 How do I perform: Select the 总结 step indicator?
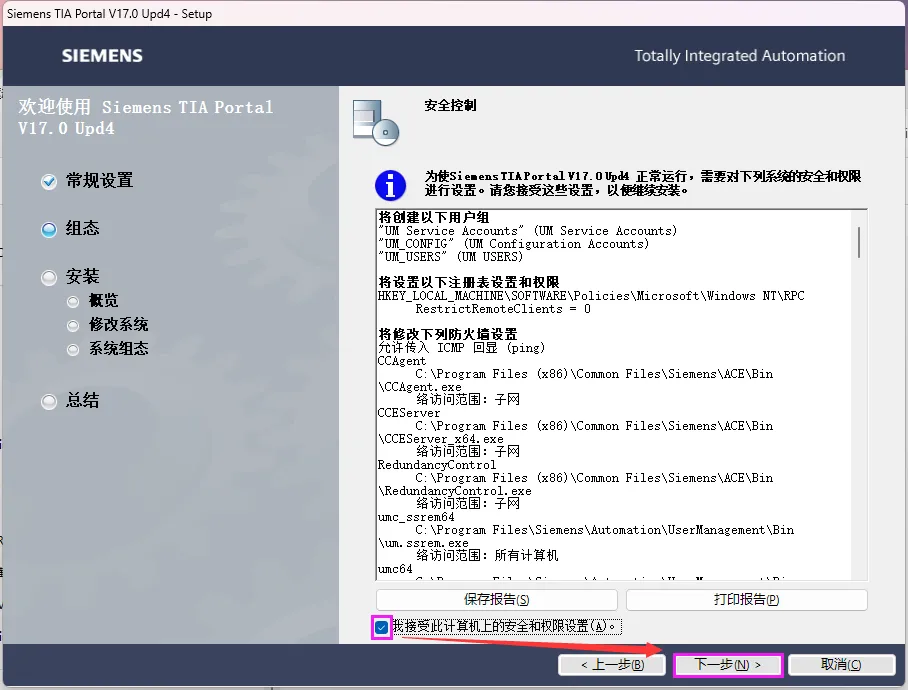(x=49, y=401)
